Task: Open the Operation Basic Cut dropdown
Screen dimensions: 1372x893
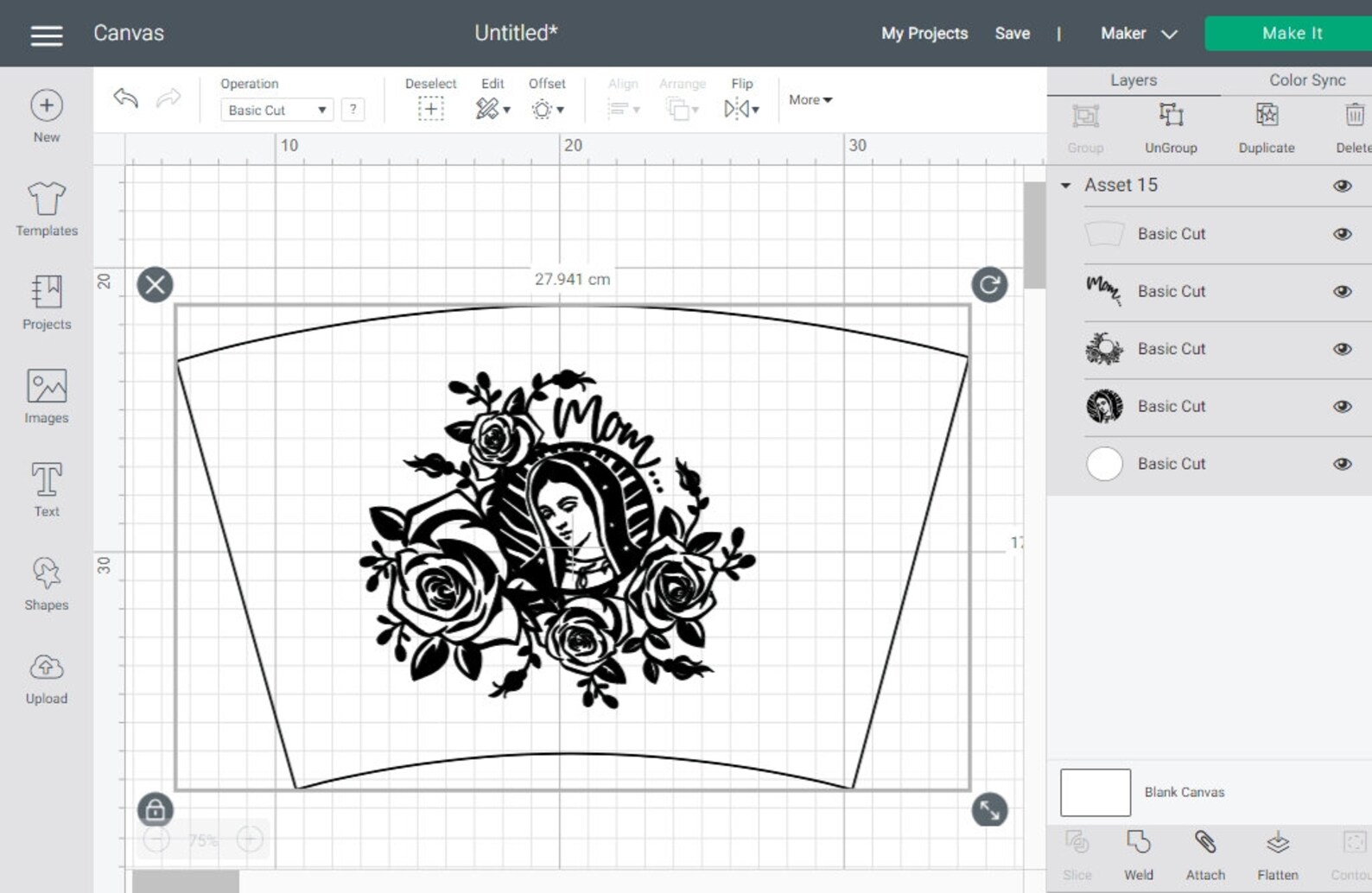Action: [276, 110]
